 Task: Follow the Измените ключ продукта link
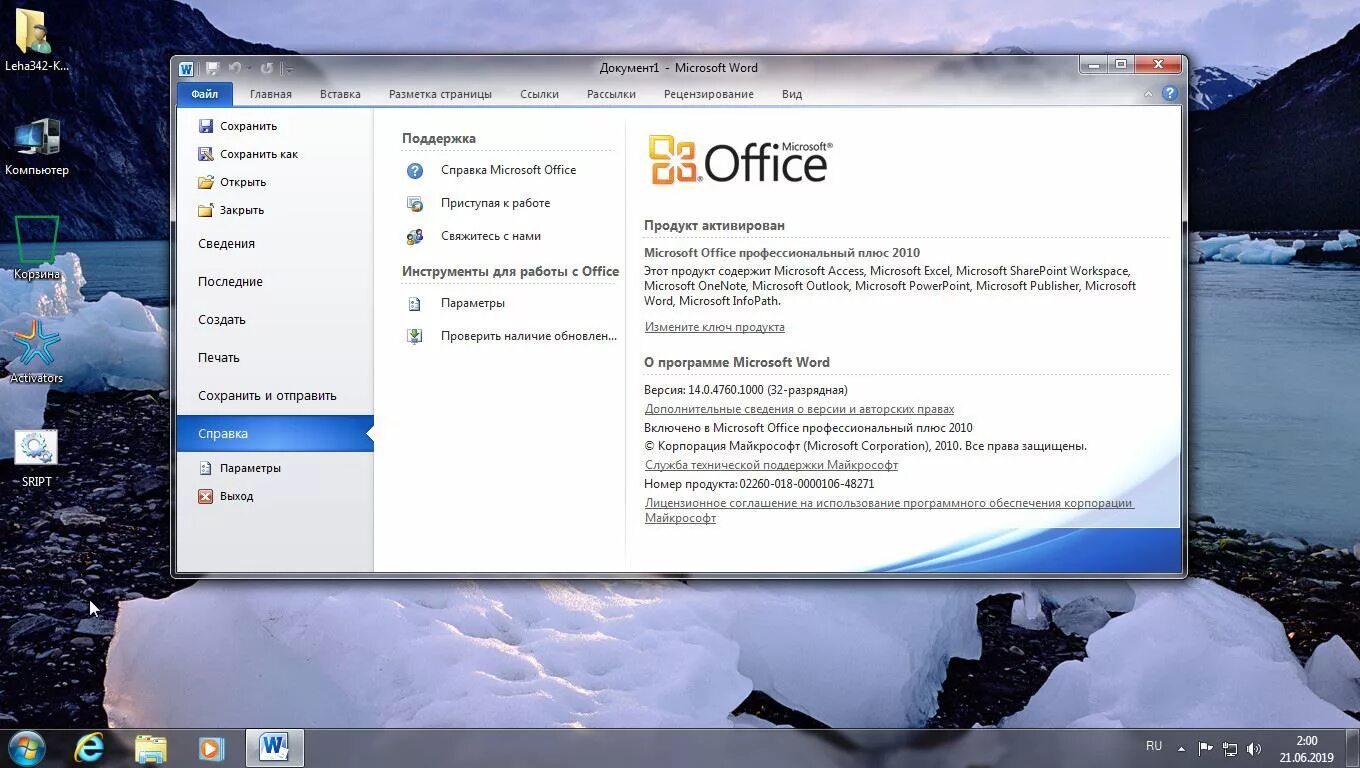point(714,327)
